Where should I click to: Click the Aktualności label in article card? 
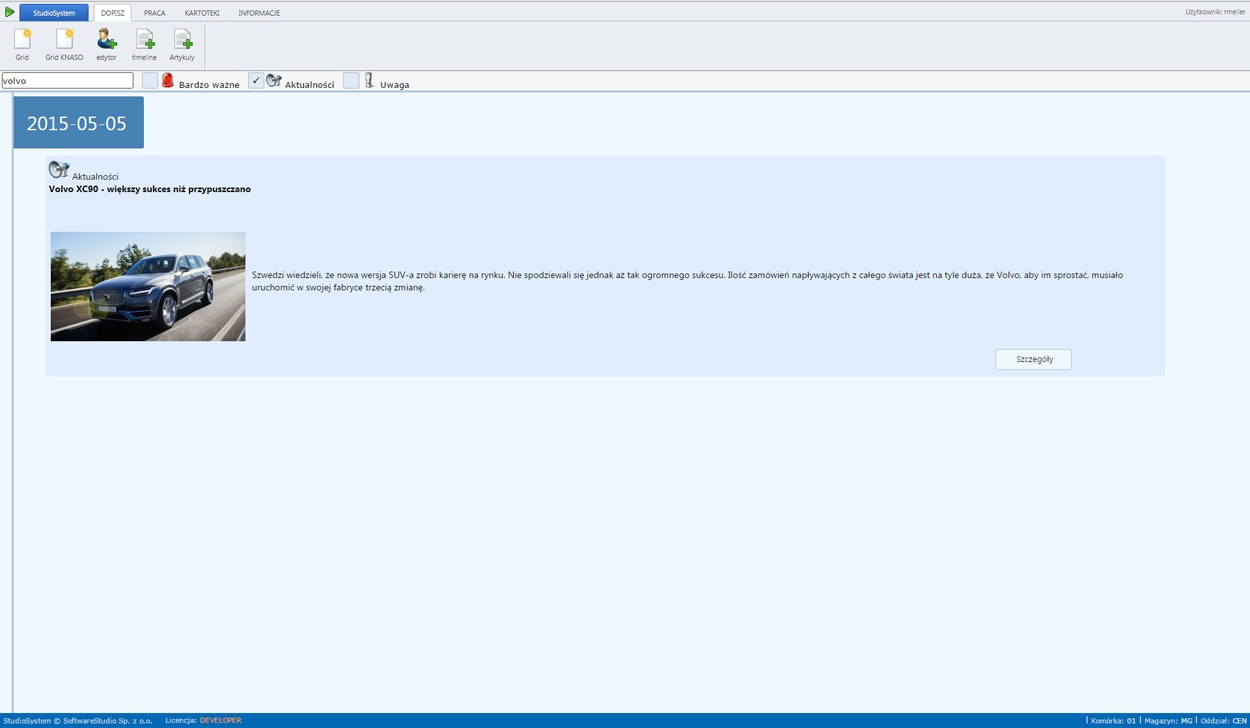click(95, 177)
